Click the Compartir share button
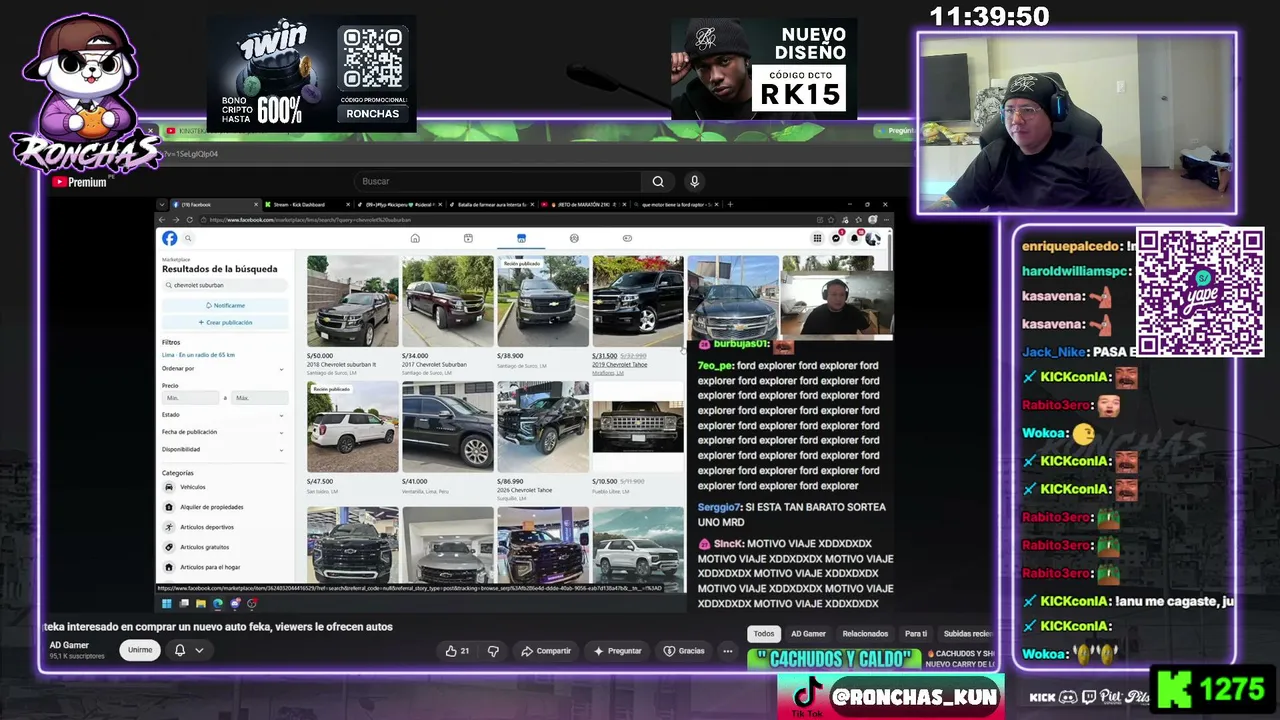Image resolution: width=1280 pixels, height=720 pixels. tap(546, 651)
